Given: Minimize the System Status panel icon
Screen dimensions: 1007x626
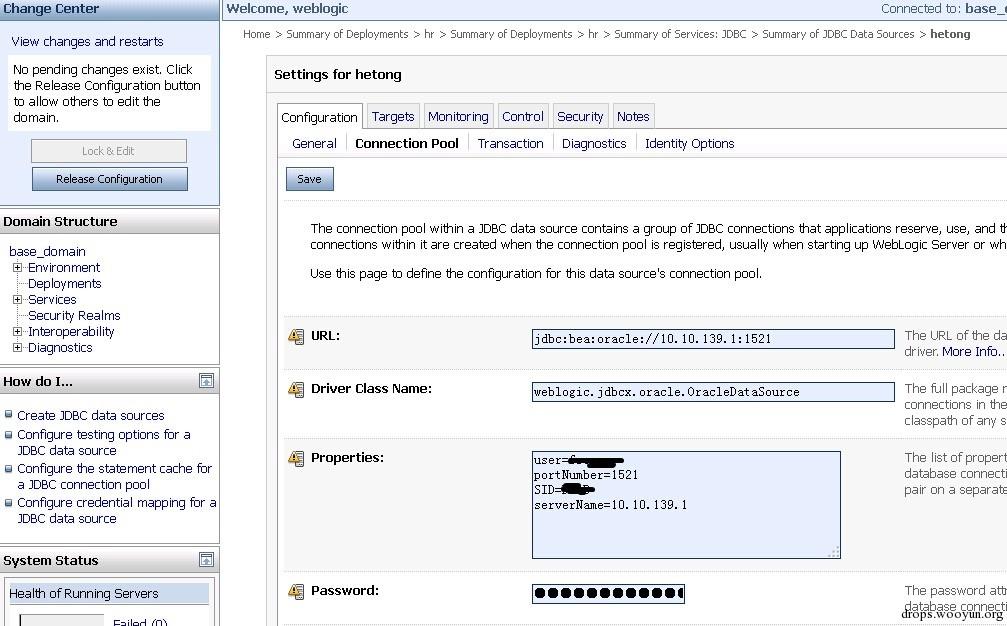Looking at the screenshot, I should 206,560.
